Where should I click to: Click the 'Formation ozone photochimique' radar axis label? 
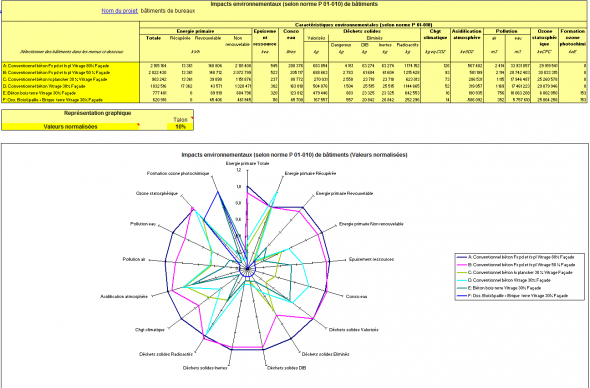pos(178,173)
